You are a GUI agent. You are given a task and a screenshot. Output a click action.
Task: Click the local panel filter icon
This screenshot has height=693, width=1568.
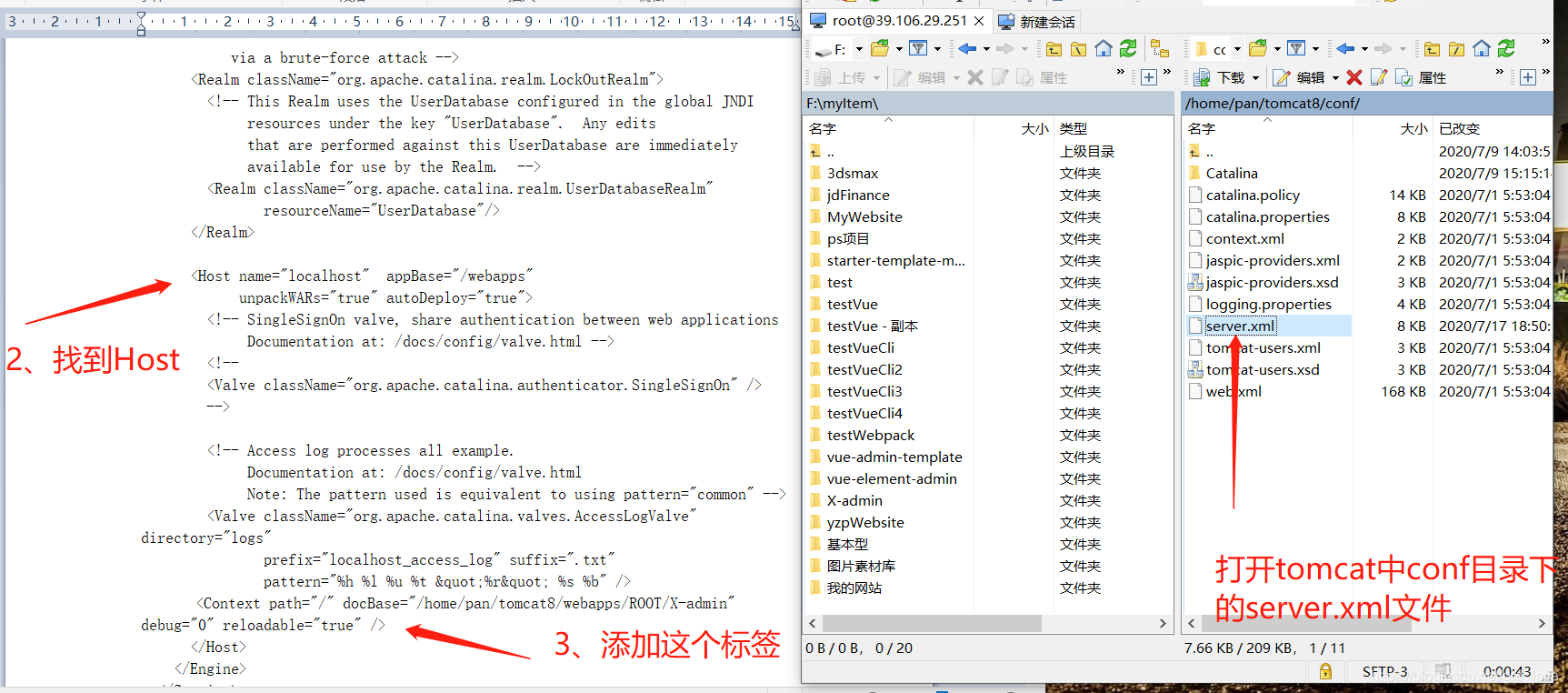pyautogui.click(x=918, y=48)
